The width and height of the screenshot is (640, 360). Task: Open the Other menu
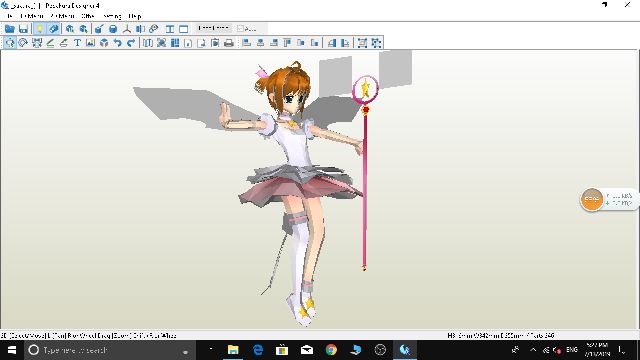coord(88,16)
